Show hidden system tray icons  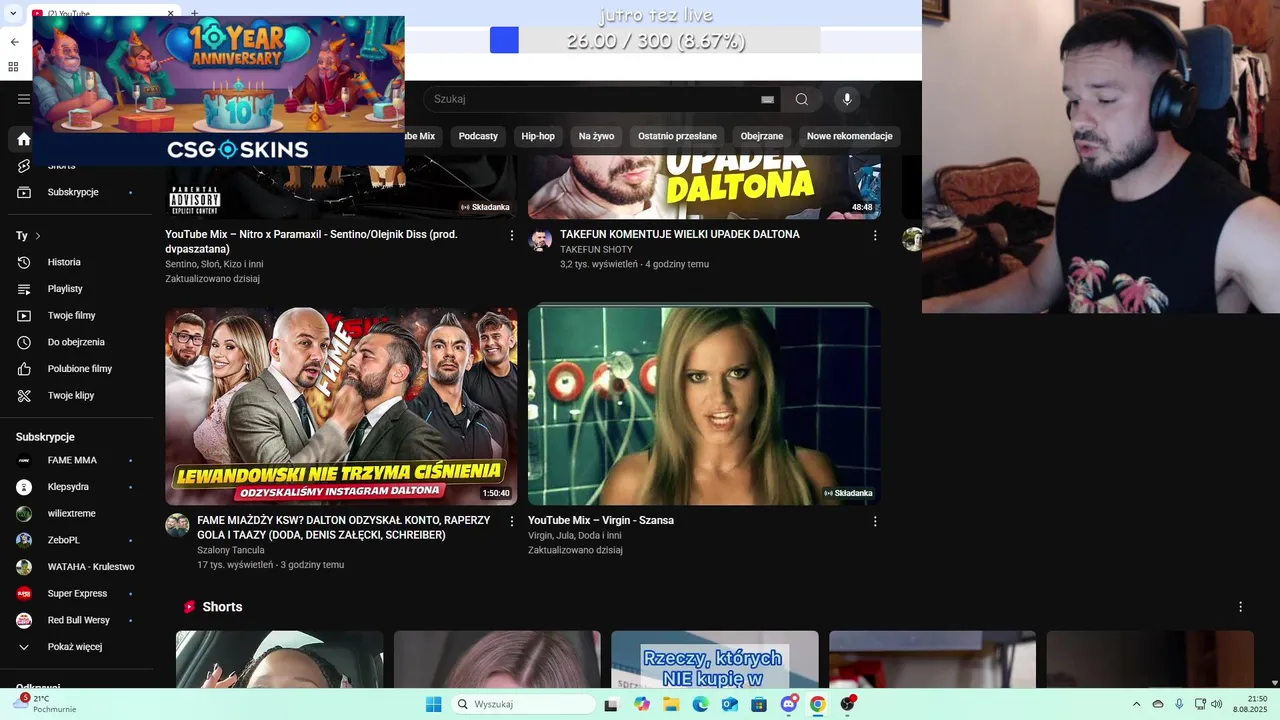(1136, 704)
